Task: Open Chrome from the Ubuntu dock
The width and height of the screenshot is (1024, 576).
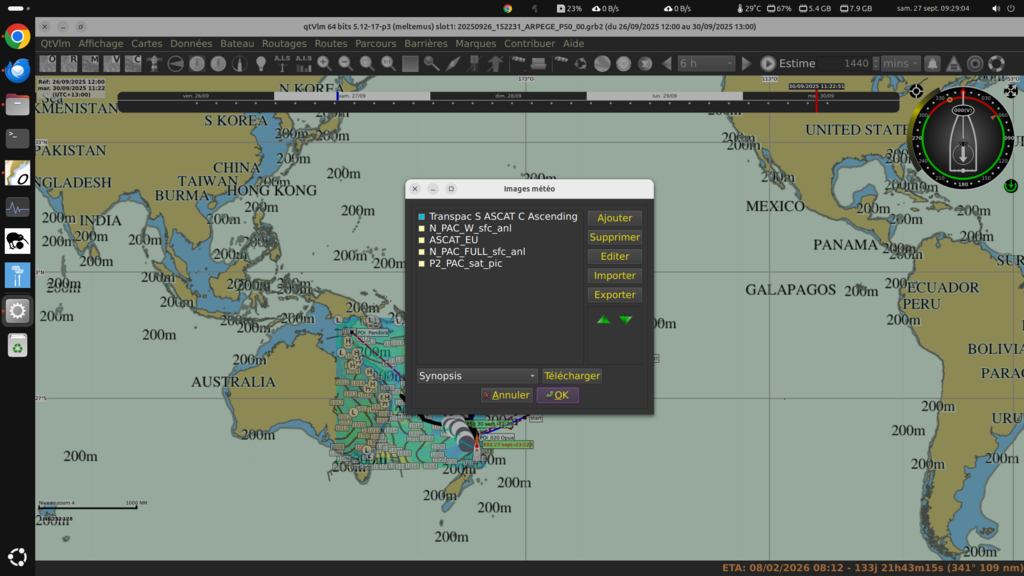Action: tap(17, 37)
